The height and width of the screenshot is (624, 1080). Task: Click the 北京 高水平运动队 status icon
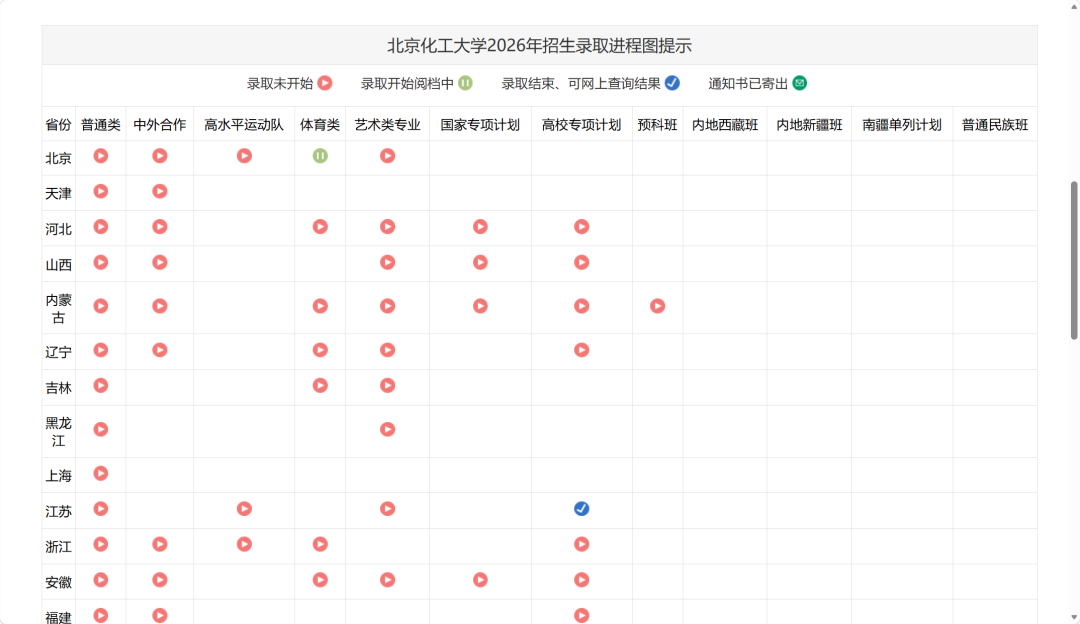[244, 156]
